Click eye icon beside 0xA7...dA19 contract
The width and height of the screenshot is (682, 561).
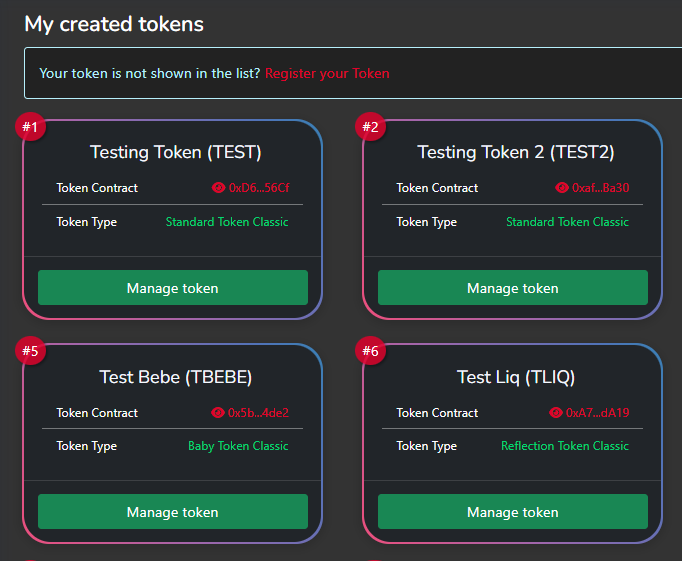tap(556, 413)
